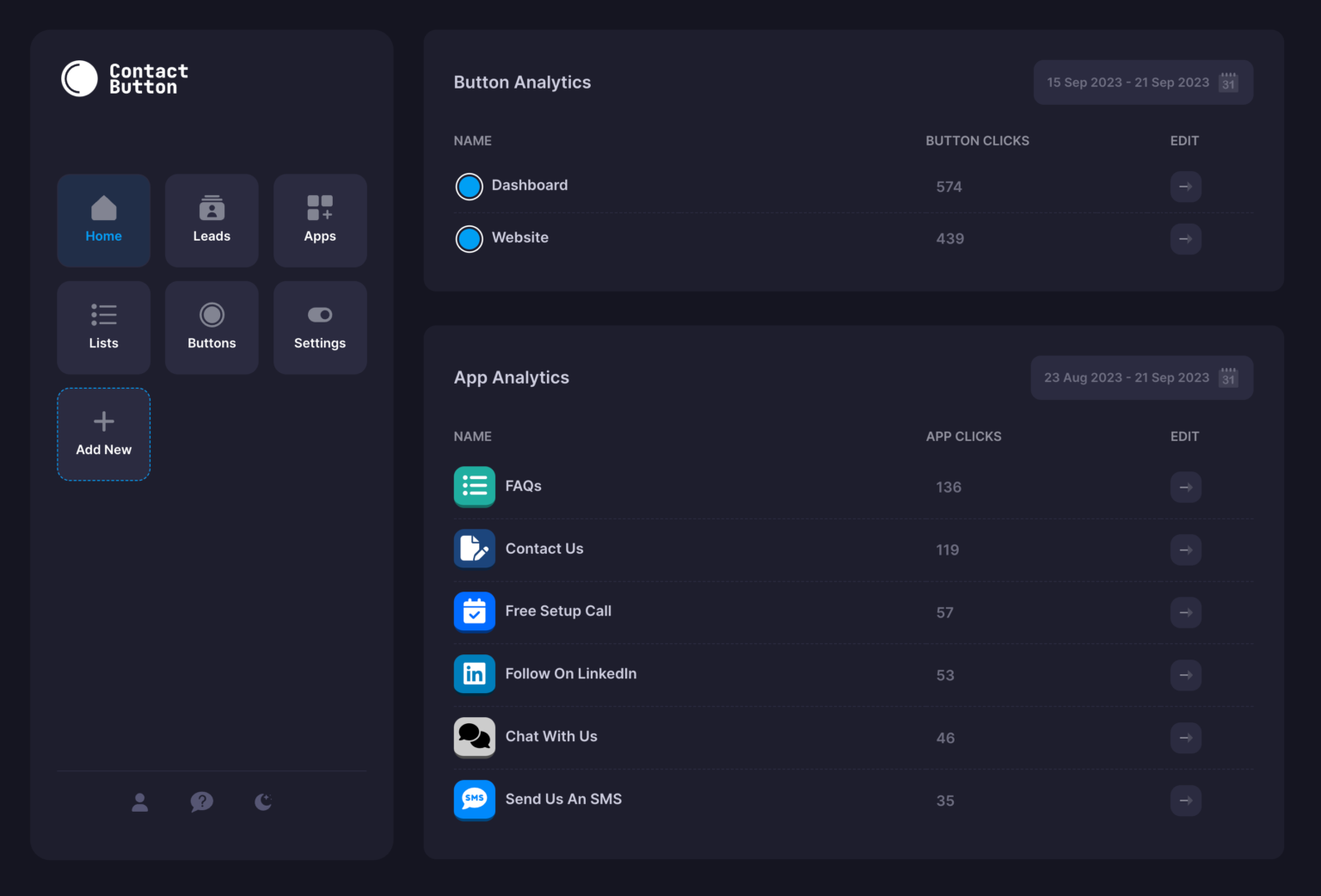Click the Buttons icon in sidebar
The width and height of the screenshot is (1321, 896).
pyautogui.click(x=212, y=328)
